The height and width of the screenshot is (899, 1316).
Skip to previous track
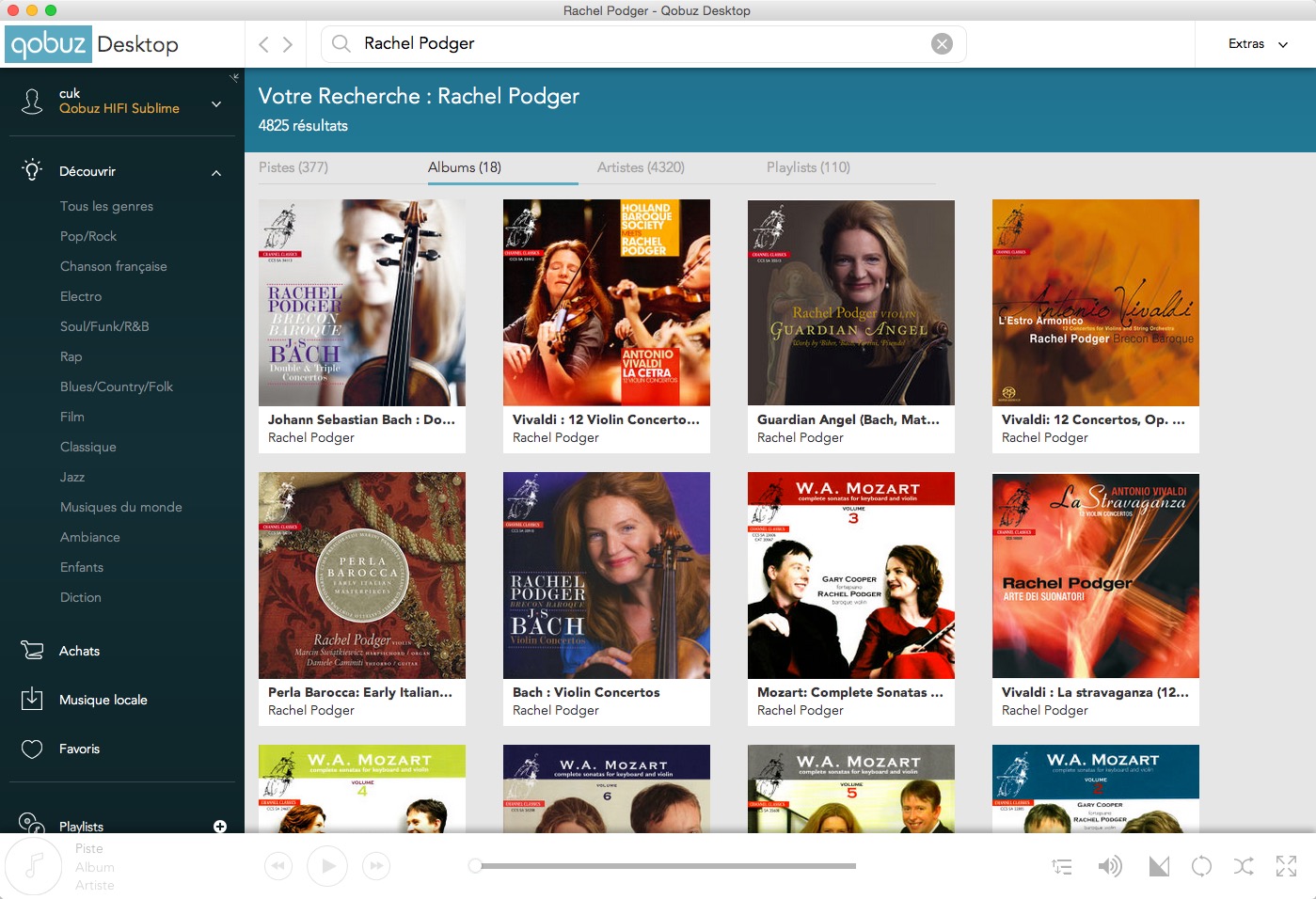point(278,866)
